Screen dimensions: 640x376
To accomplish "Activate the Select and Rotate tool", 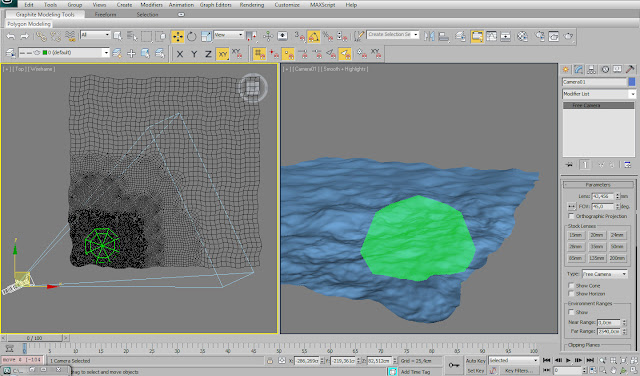I will [191, 36].
